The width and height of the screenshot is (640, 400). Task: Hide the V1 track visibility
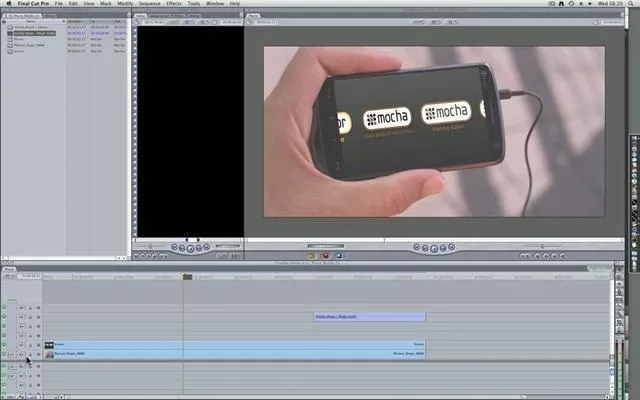click(x=4, y=354)
